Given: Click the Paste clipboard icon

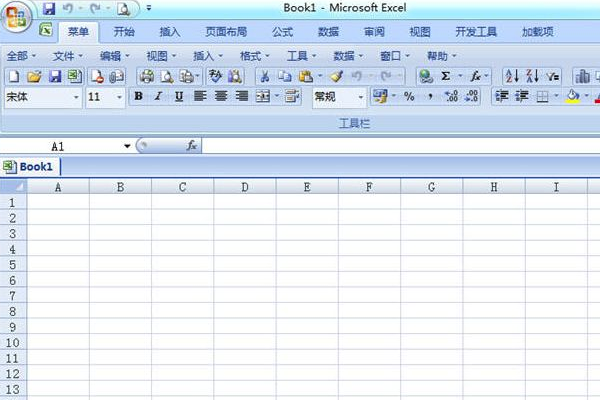Looking at the screenshot, I should click(306, 76).
